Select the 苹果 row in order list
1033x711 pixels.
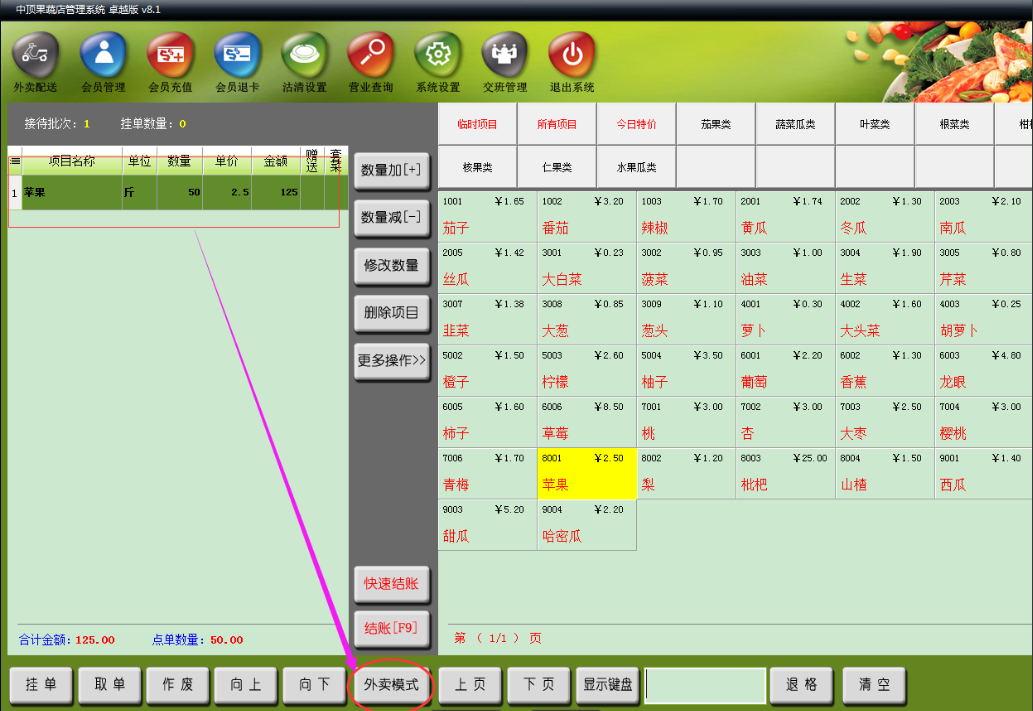coord(178,192)
